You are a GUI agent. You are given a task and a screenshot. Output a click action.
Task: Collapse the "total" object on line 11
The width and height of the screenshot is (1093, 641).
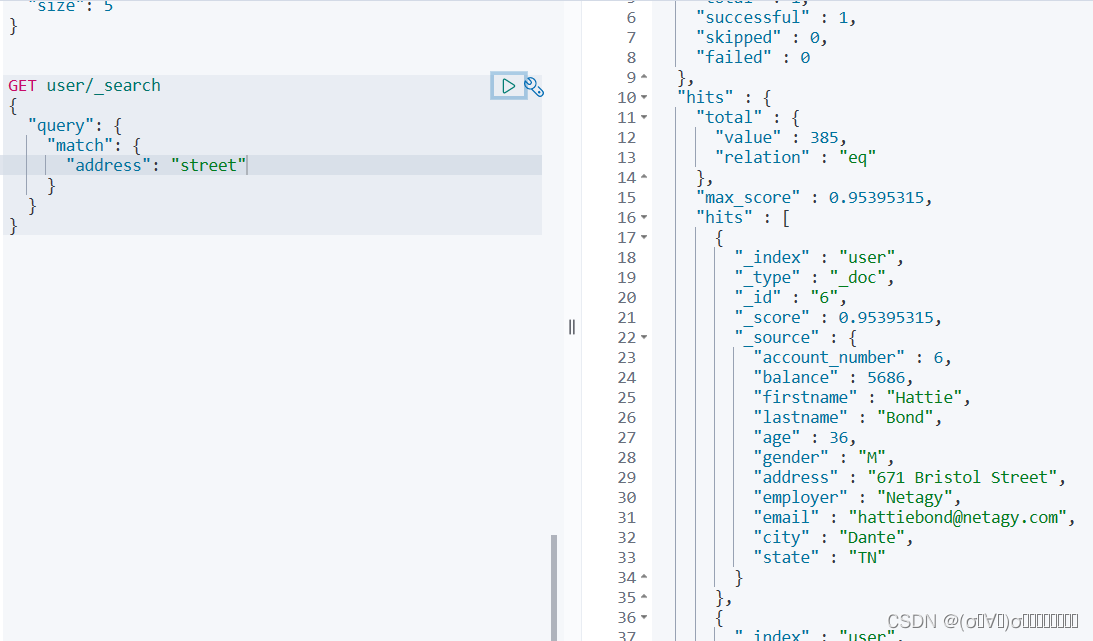[644, 117]
